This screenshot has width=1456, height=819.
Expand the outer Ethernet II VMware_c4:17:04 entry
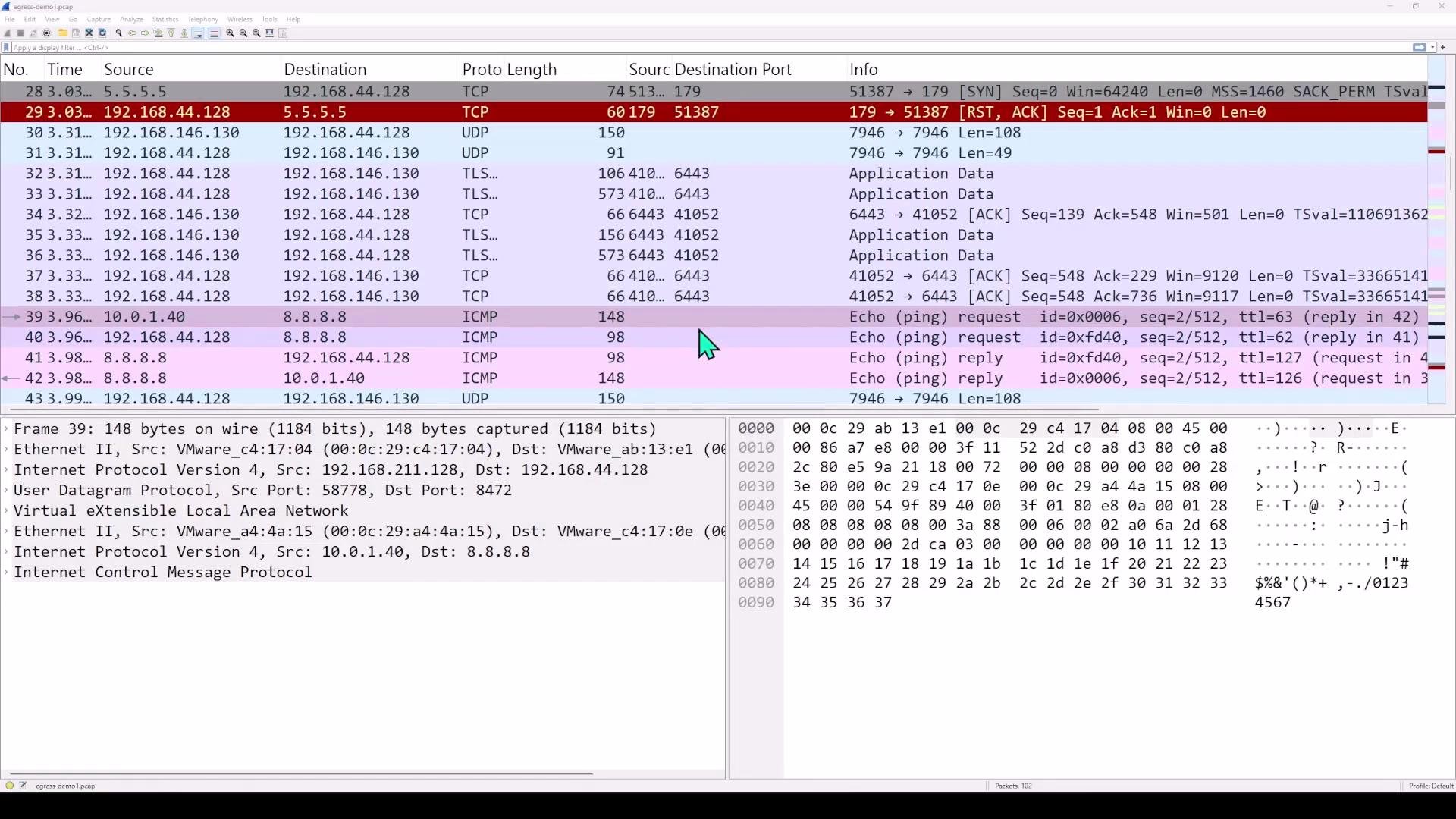click(7, 450)
